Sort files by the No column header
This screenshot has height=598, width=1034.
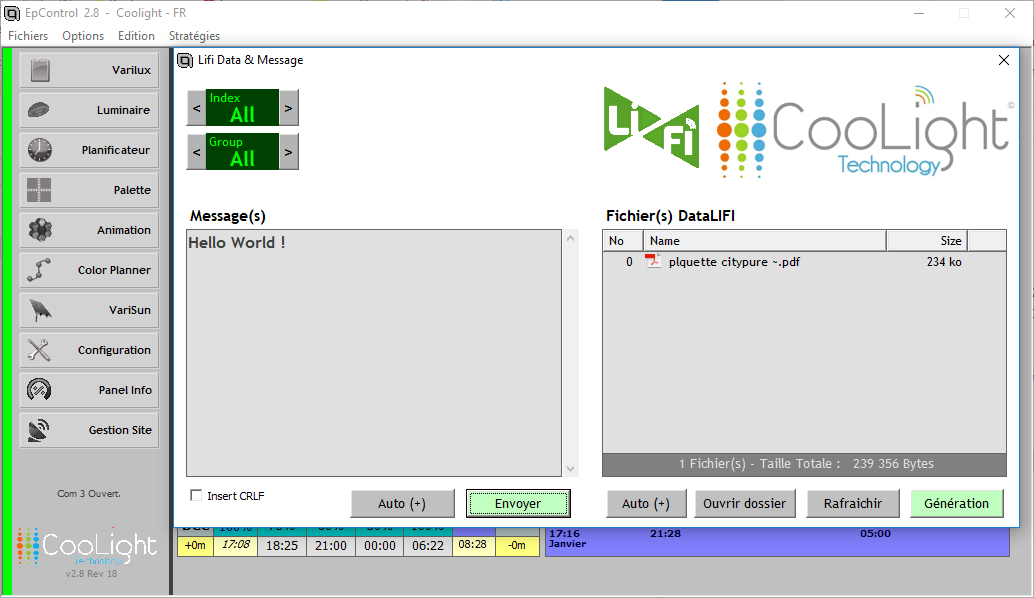623,241
